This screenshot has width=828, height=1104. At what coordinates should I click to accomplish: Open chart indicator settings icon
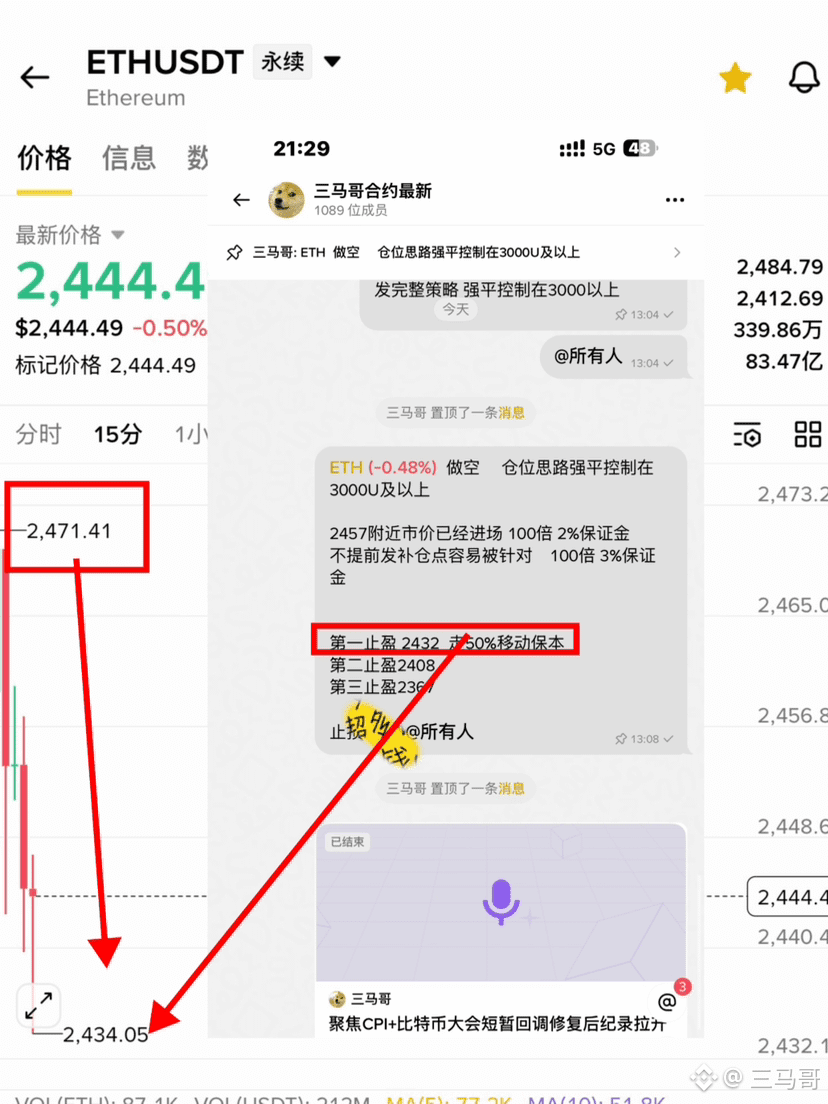coord(747,434)
